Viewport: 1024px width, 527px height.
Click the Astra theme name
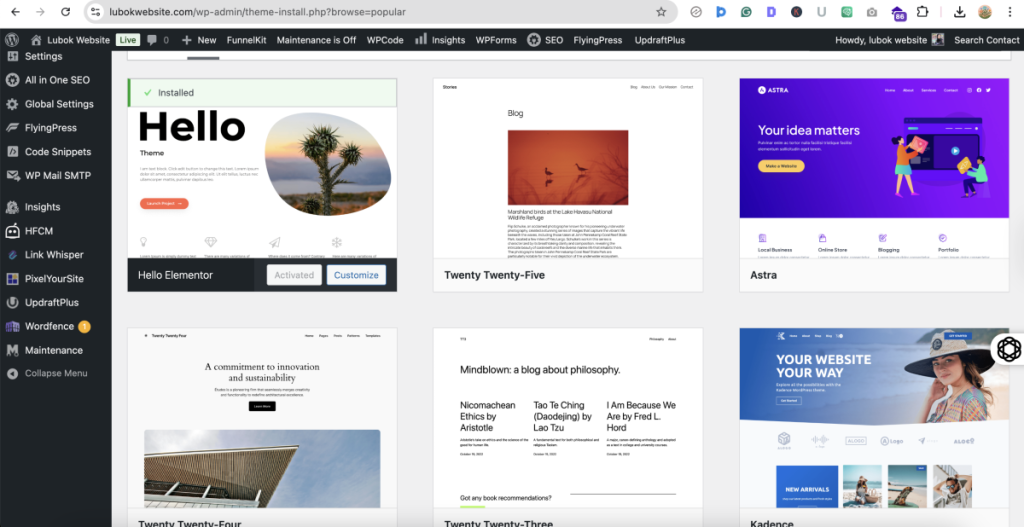point(763,275)
